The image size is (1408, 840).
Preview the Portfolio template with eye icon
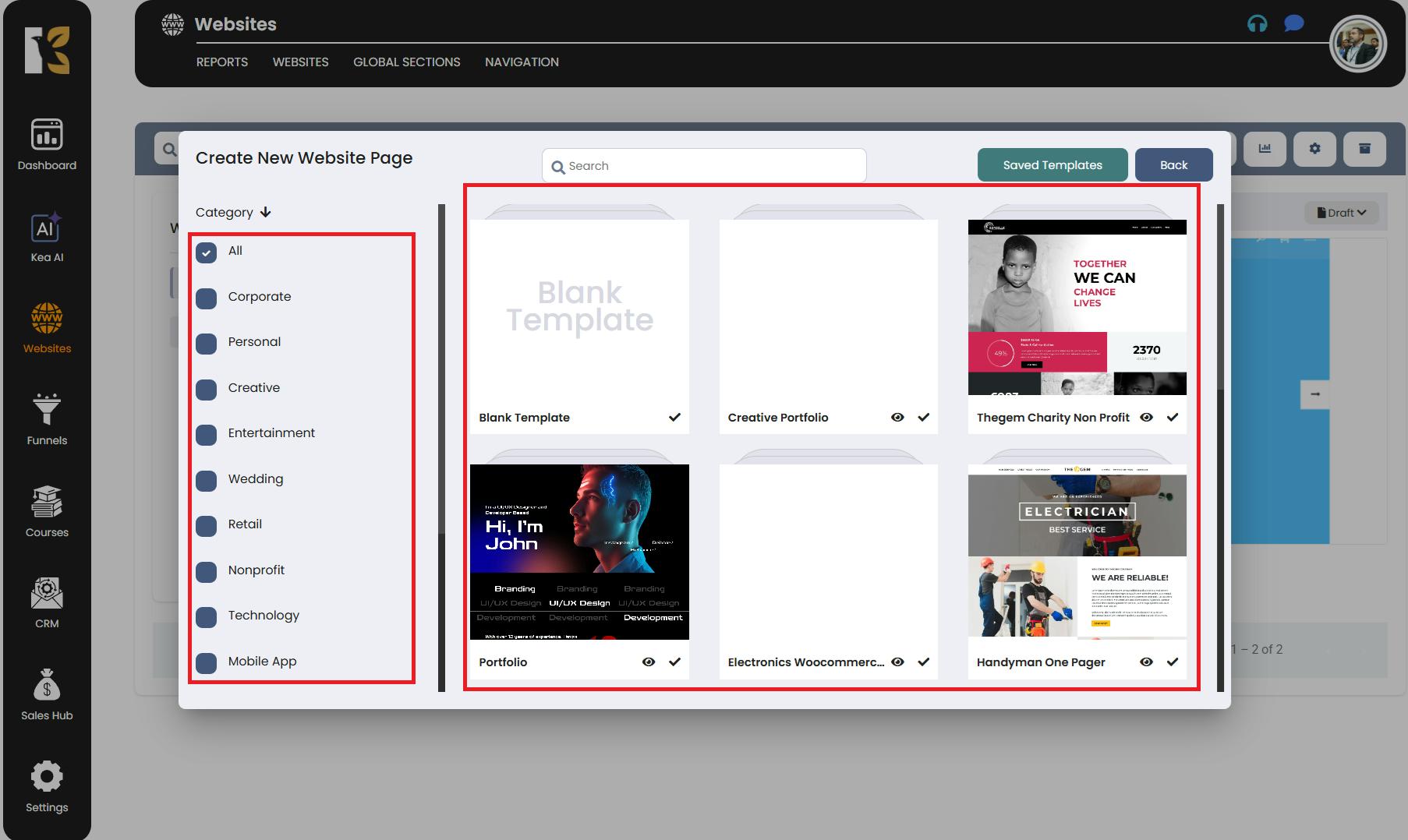[648, 662]
